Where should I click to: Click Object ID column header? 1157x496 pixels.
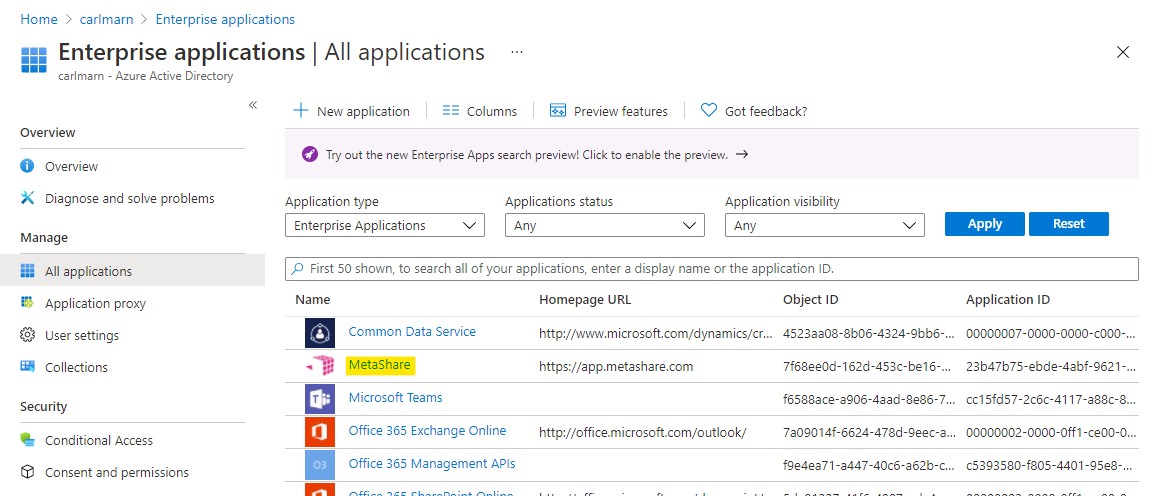[x=810, y=300]
